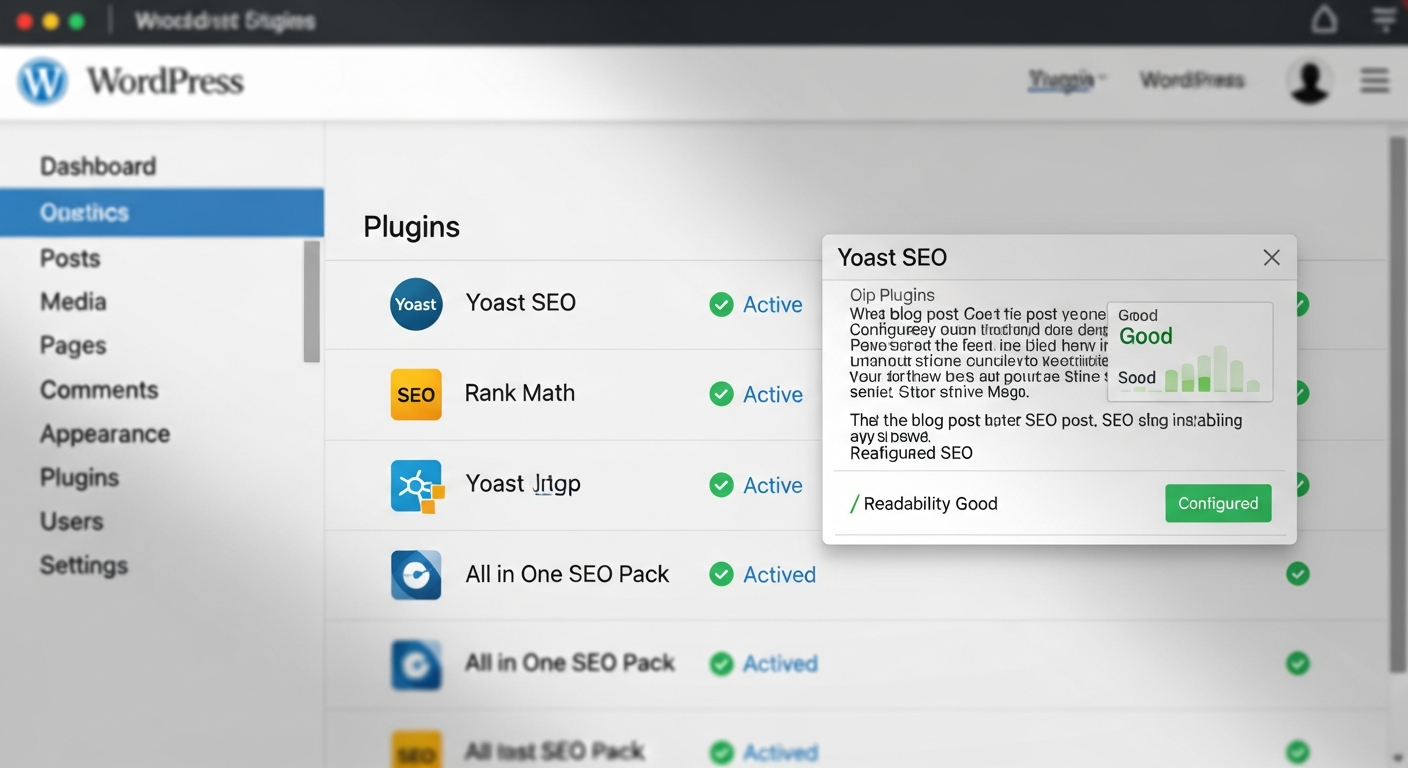Open the Appearance menu item

[x=104, y=433]
